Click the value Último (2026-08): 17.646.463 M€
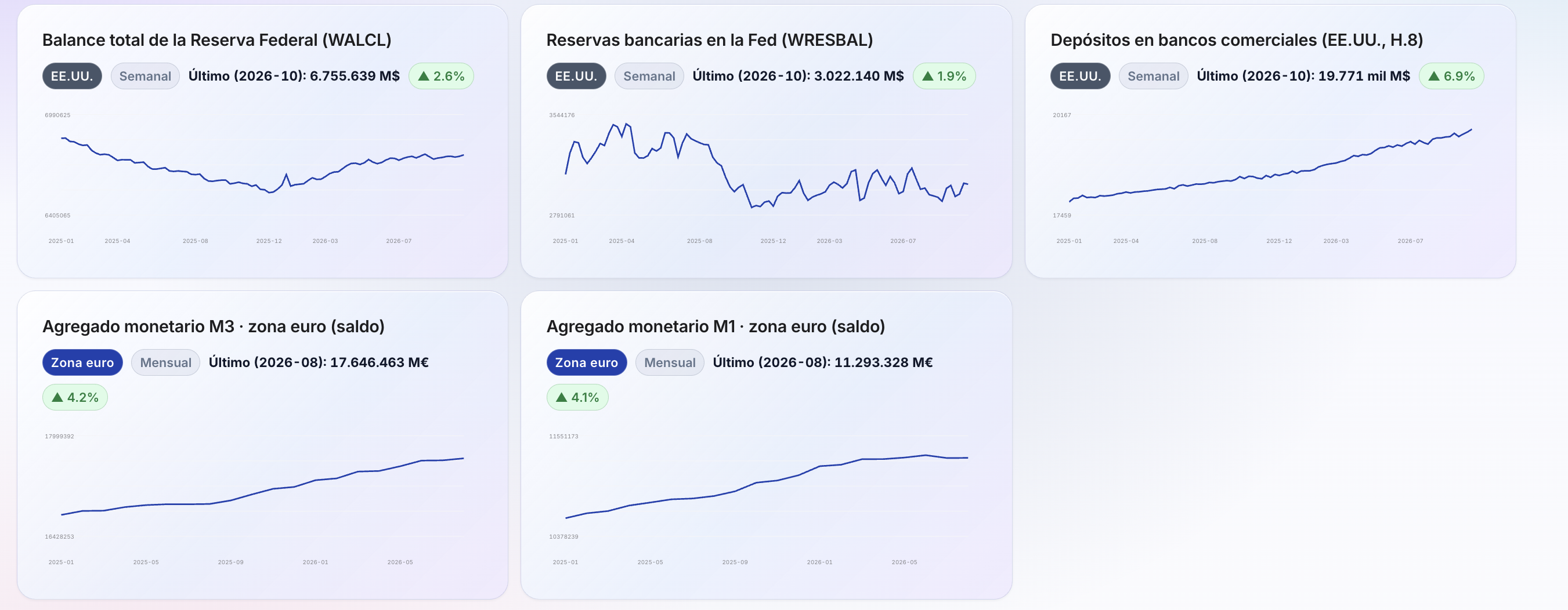This screenshot has width=1568, height=610. point(319,362)
